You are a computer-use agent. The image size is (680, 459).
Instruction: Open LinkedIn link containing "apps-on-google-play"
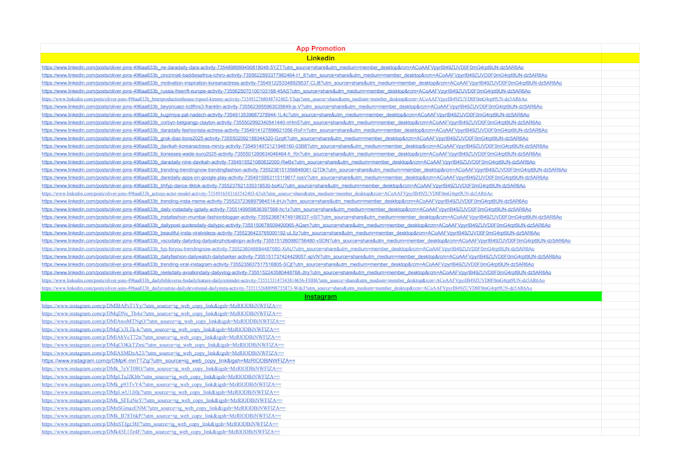pos(295,177)
